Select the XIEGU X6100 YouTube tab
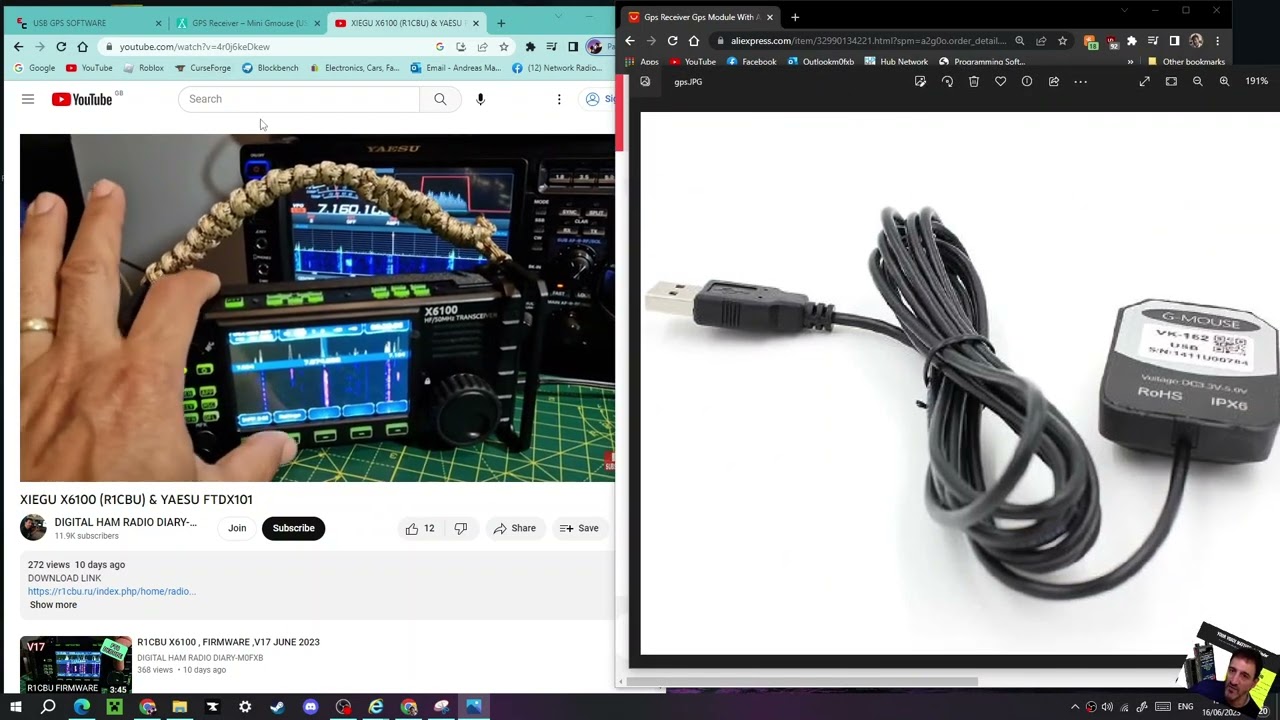The height and width of the screenshot is (720, 1280). (x=406, y=23)
